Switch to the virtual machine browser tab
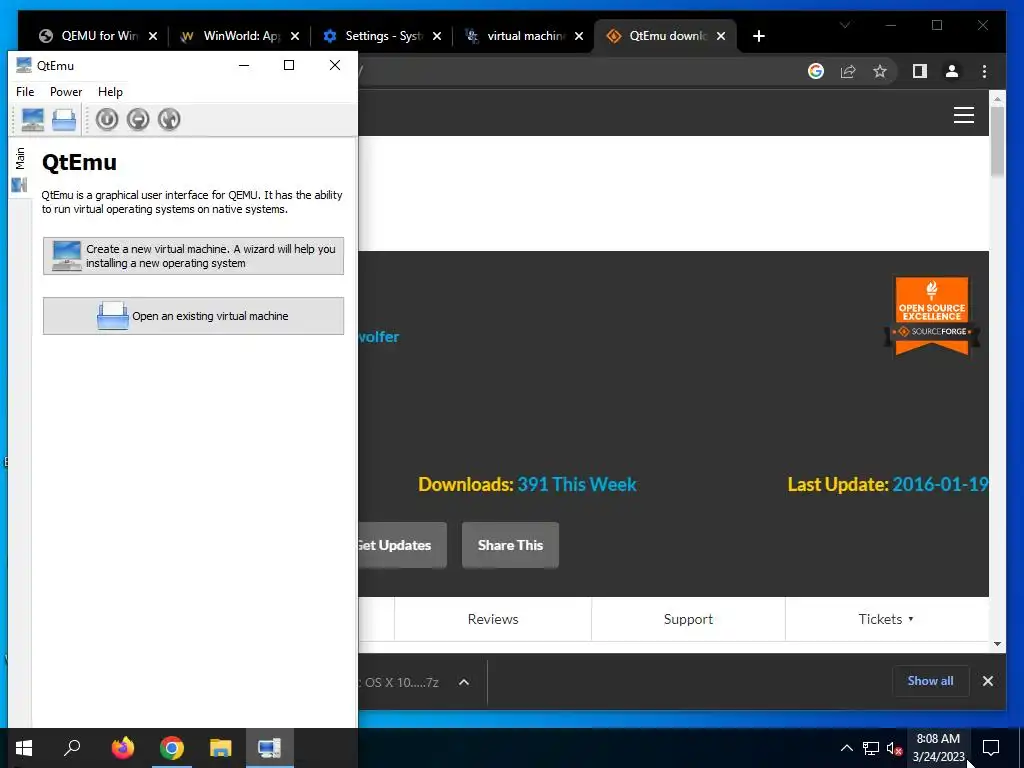Screen dimensions: 1024x768 [x=524, y=36]
